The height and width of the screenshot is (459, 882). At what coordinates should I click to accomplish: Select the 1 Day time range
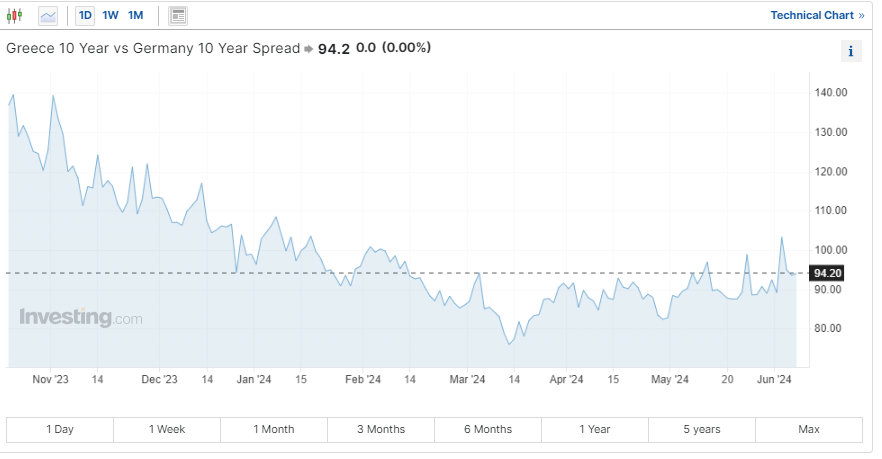pos(60,429)
